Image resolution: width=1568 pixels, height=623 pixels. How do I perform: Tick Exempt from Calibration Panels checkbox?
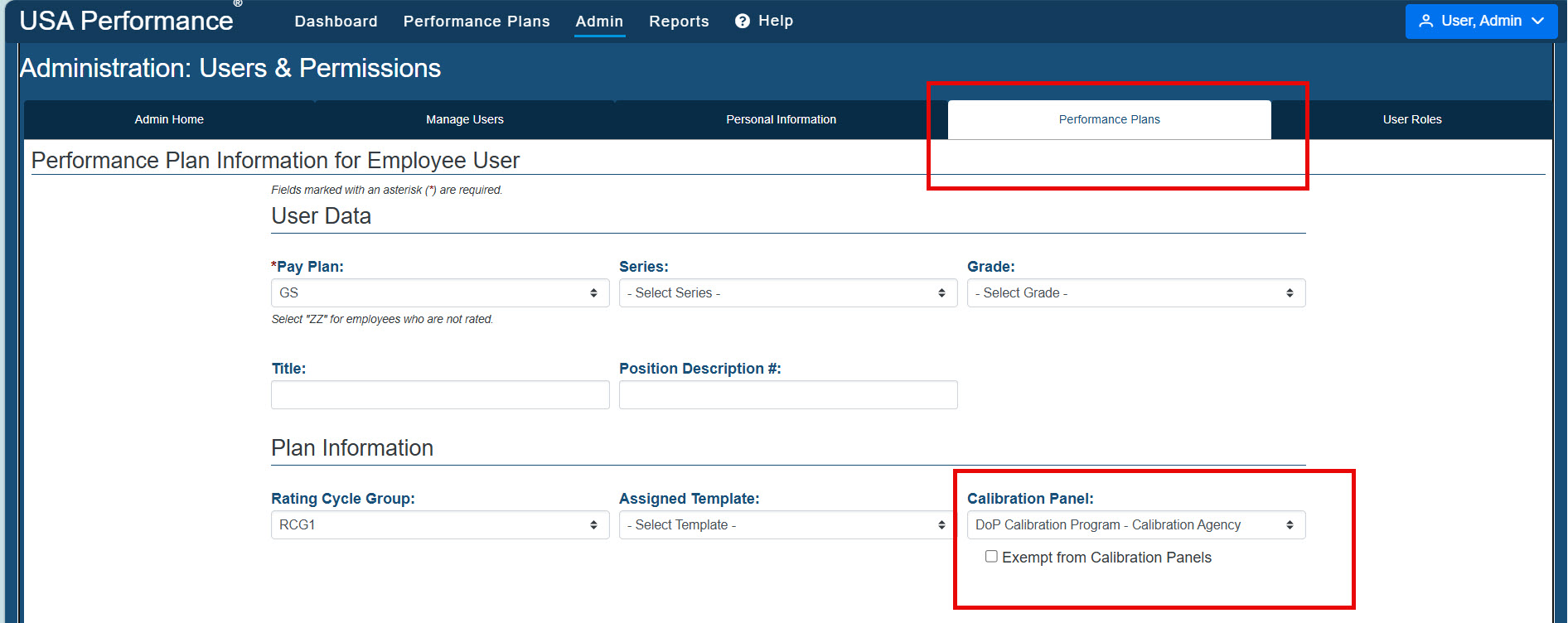[x=991, y=556]
